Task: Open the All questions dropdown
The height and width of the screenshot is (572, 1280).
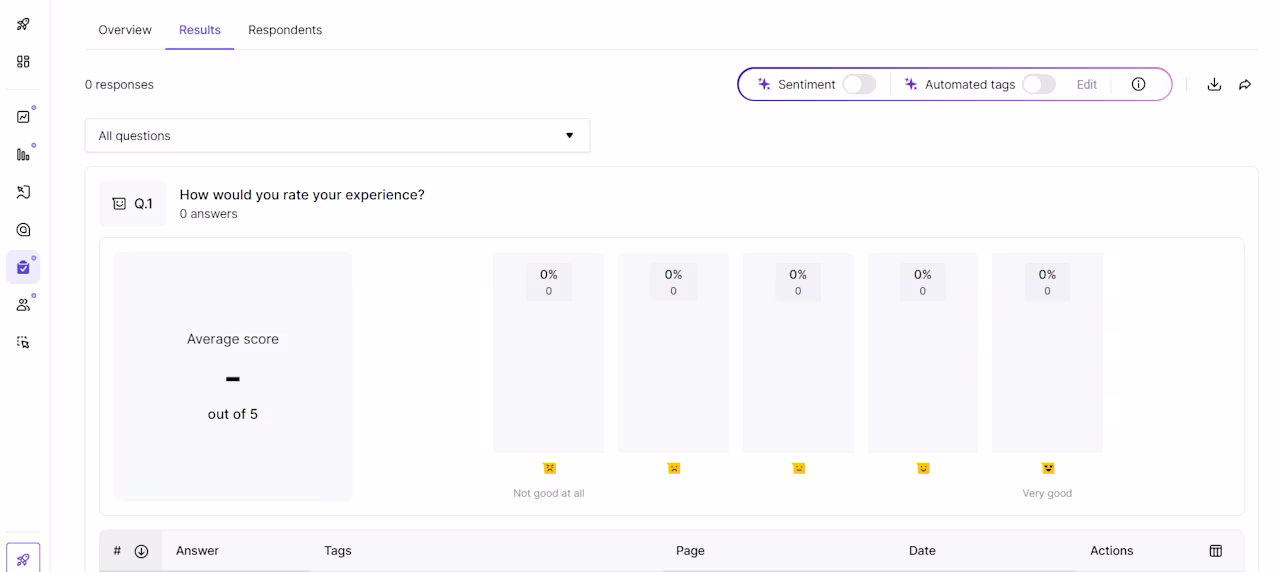Action: 337,136
